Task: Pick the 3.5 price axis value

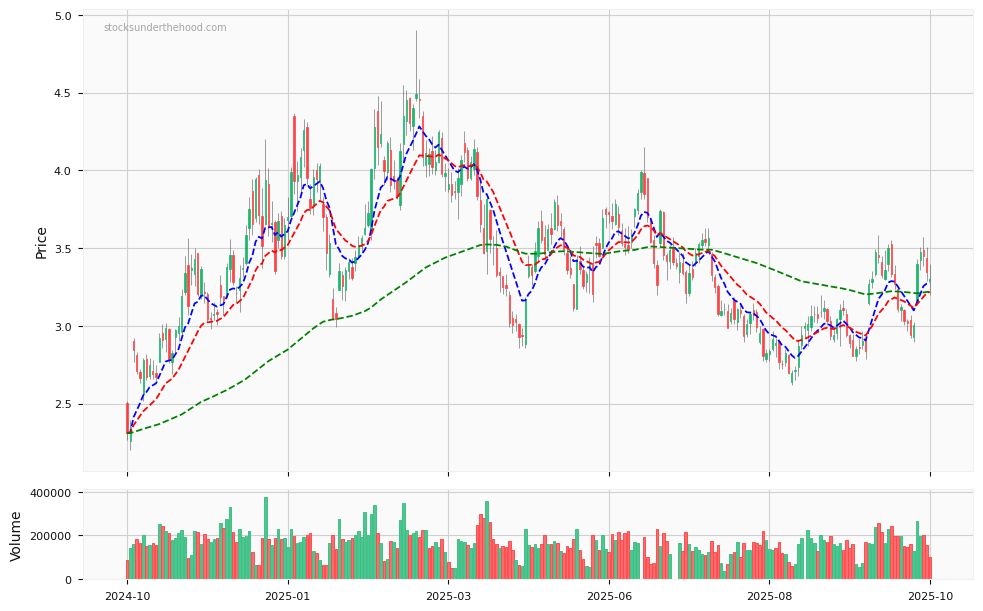Action: pos(62,249)
